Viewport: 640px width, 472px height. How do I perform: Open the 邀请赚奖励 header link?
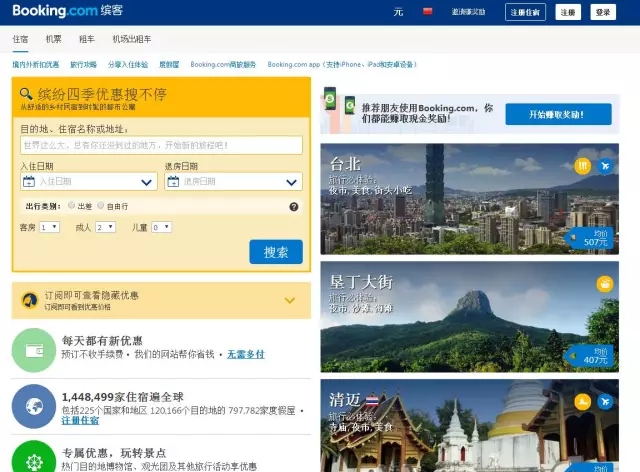click(x=469, y=12)
